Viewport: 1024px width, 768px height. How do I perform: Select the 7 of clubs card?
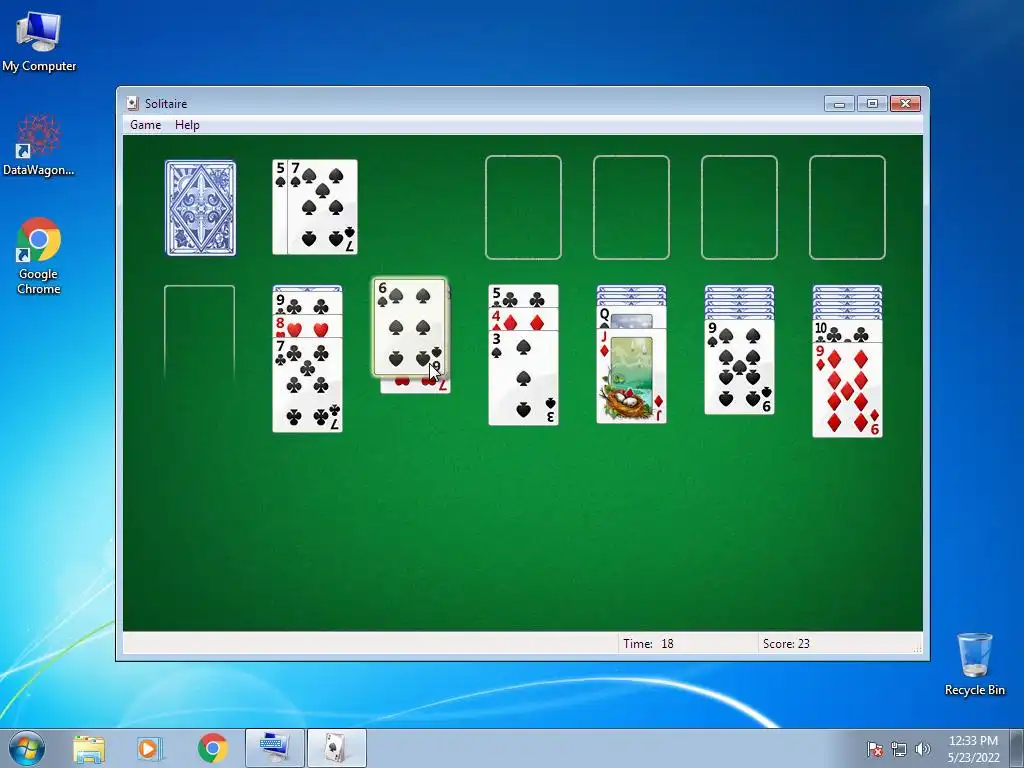308,385
